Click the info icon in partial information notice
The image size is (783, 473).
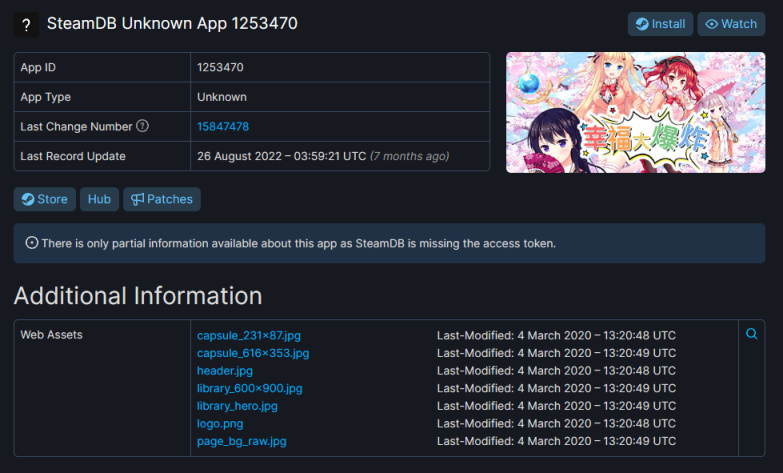31,243
